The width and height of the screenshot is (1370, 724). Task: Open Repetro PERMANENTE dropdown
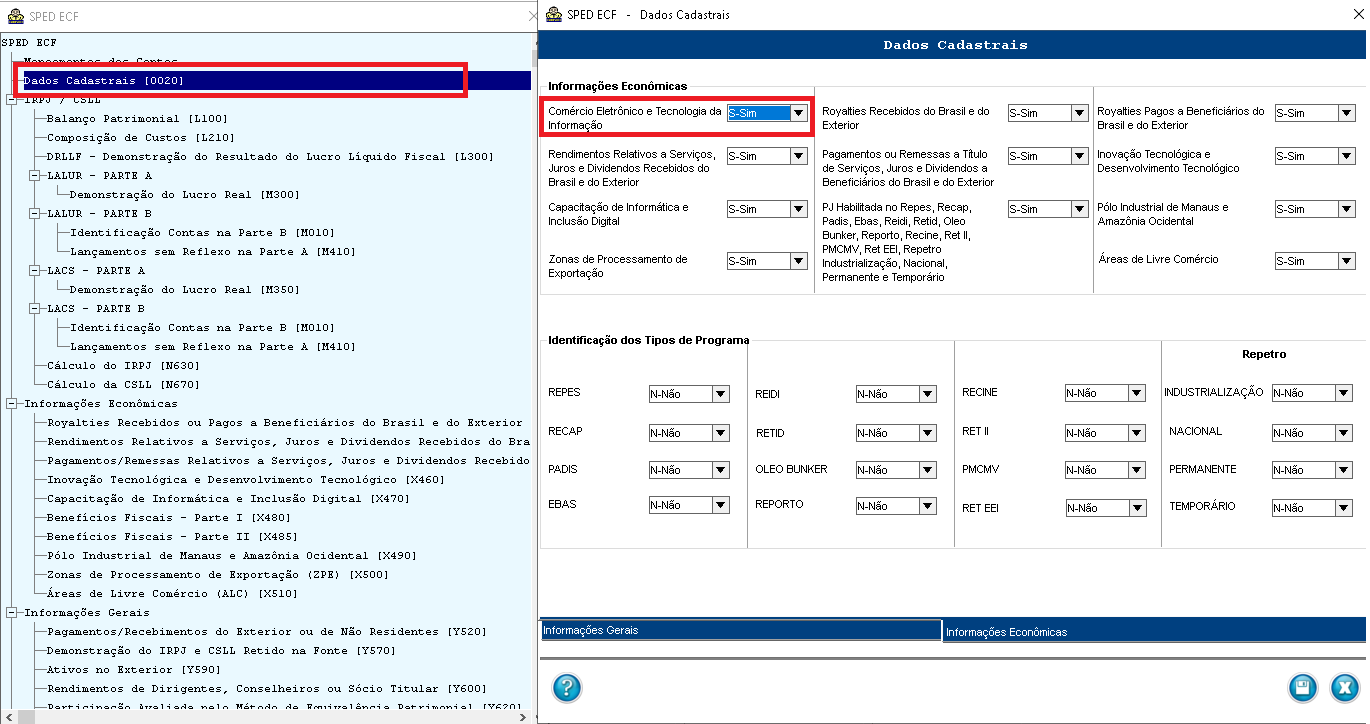pyautogui.click(x=1344, y=470)
